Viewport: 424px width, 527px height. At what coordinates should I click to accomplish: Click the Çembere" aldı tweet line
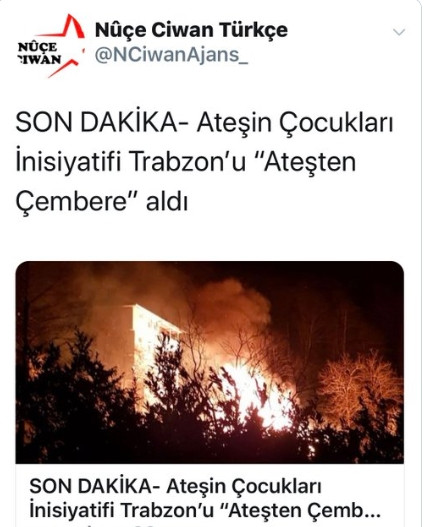click(x=102, y=202)
